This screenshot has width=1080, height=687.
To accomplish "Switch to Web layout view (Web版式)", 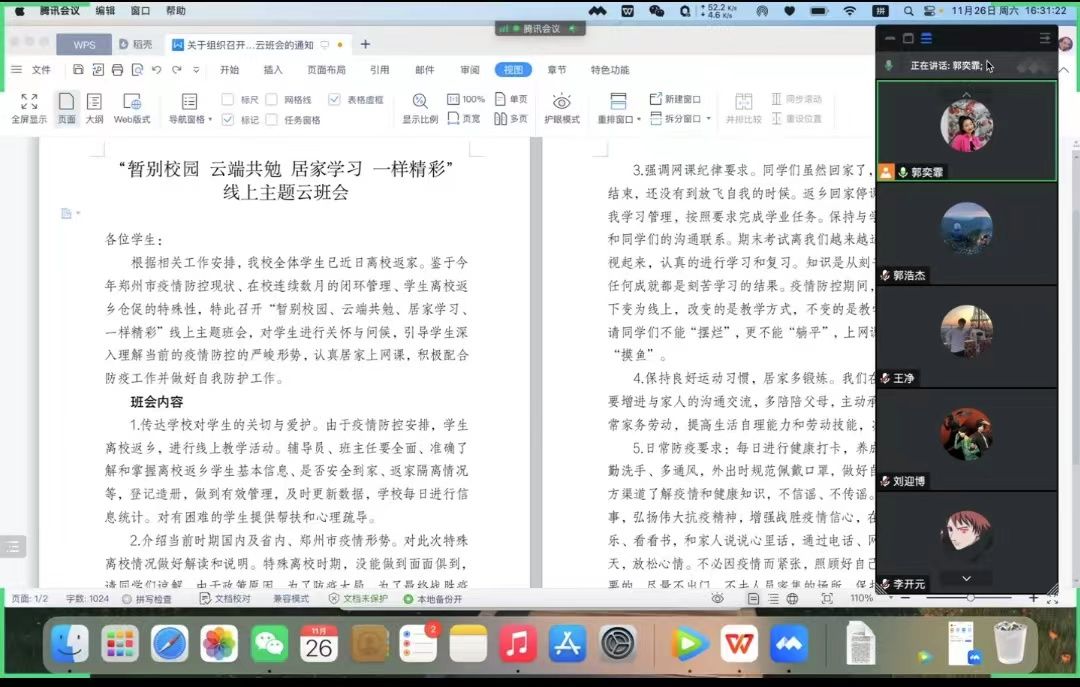I will coord(132,108).
